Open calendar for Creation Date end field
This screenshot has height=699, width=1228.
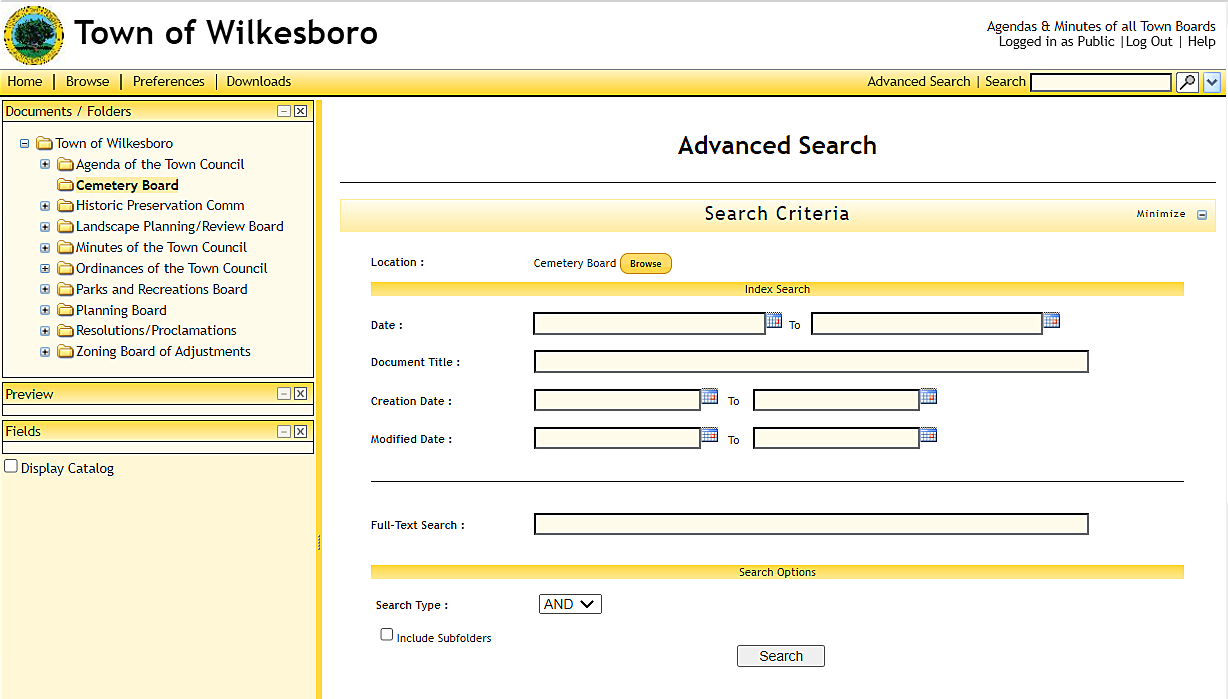pos(928,396)
